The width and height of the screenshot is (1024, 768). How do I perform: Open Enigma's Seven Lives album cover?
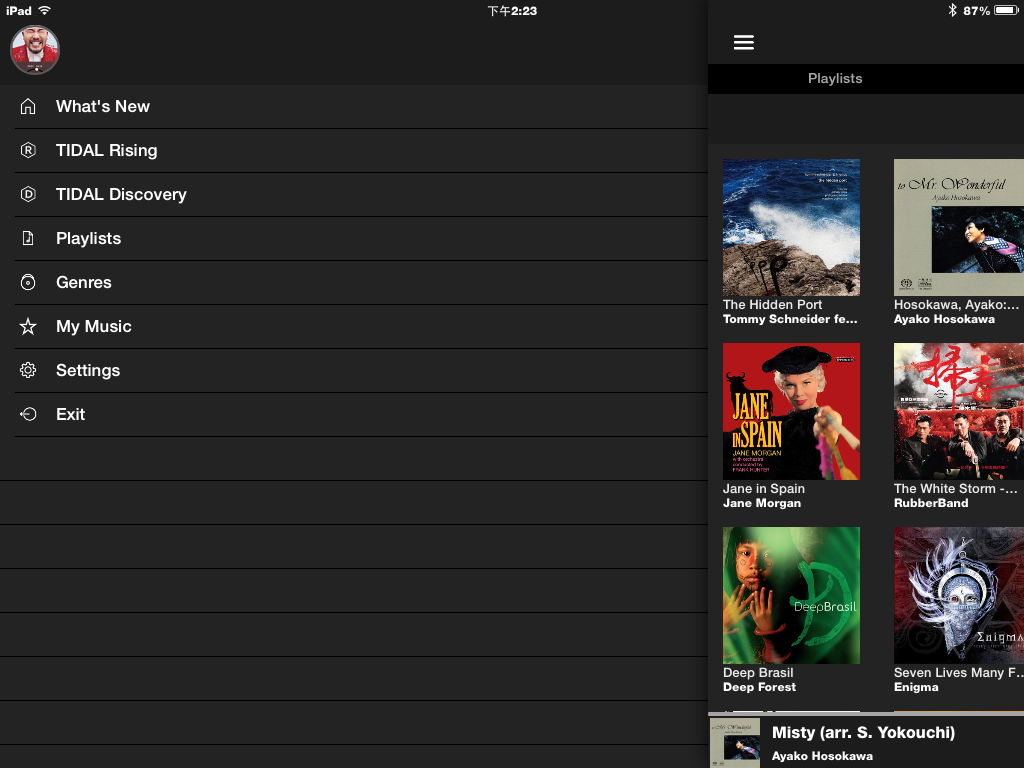(958, 595)
